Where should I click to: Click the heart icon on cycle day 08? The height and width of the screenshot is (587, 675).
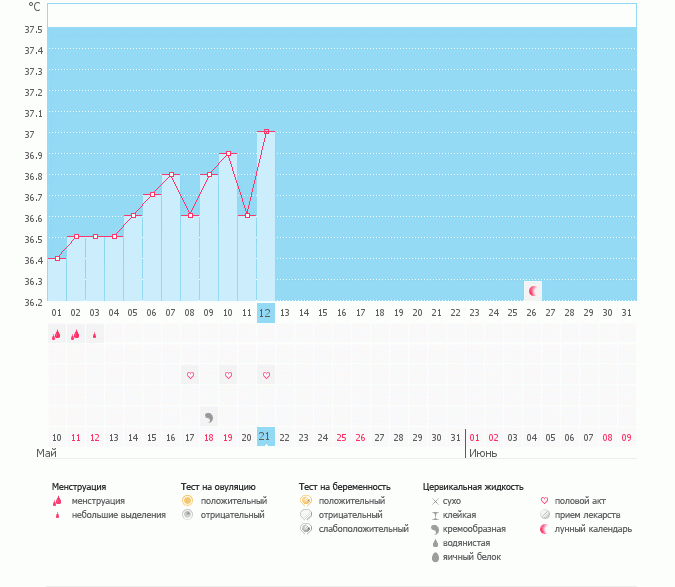pos(190,375)
